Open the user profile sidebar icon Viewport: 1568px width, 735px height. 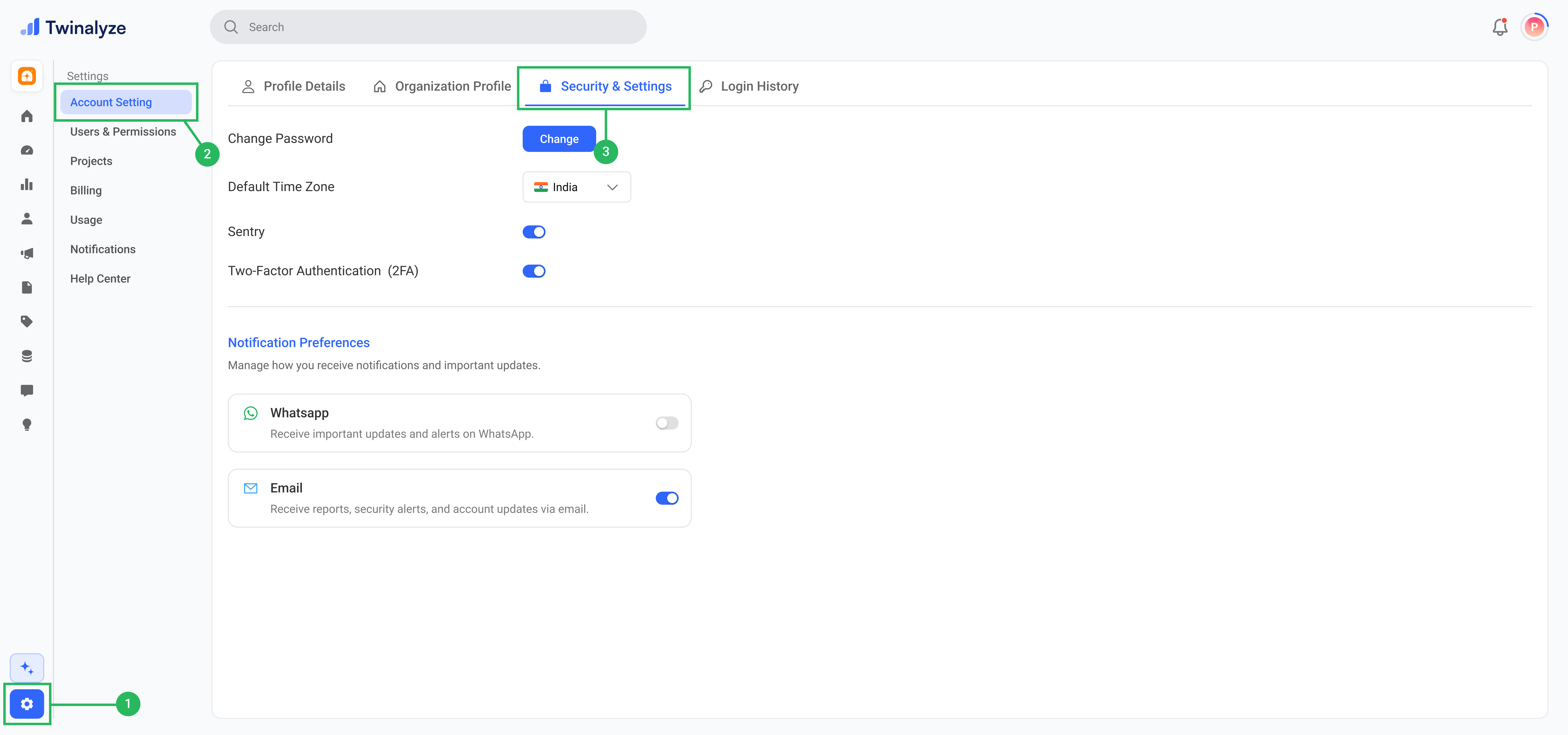[x=27, y=219]
